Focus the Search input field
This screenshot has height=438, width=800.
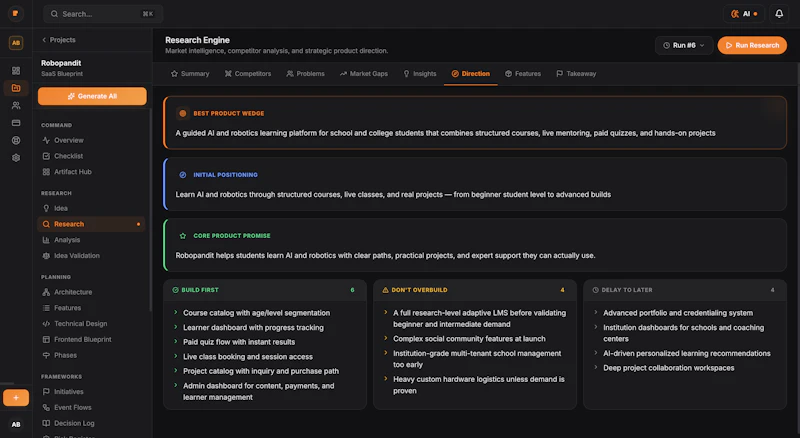pyautogui.click(x=103, y=14)
